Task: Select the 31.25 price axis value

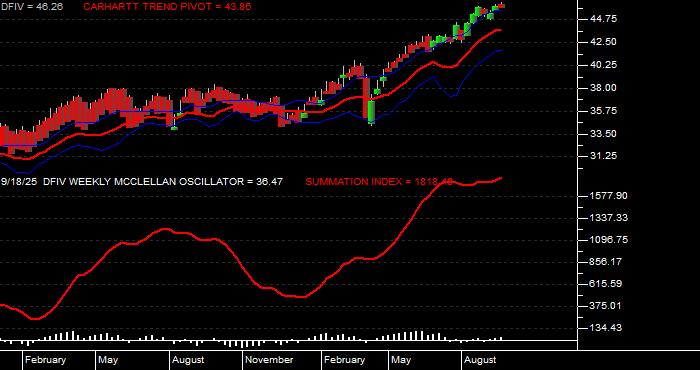Action: pyautogui.click(x=603, y=156)
